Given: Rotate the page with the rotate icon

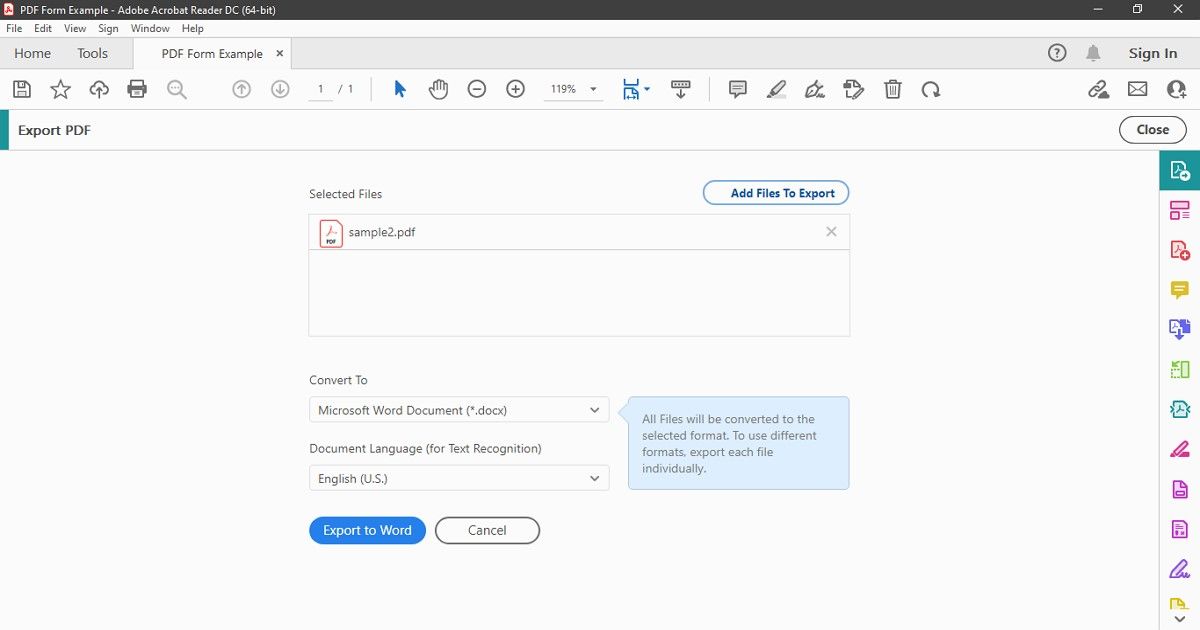Looking at the screenshot, I should 931,89.
